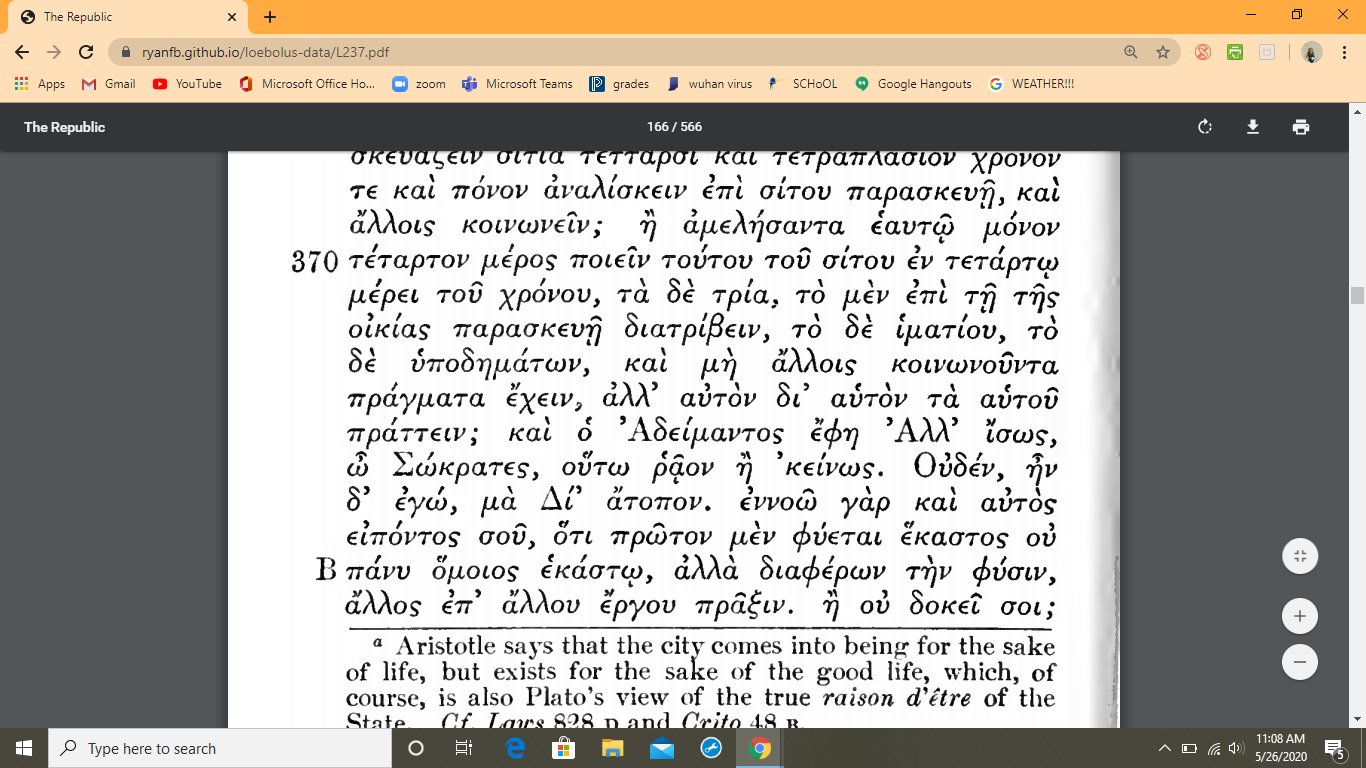Viewport: 1366px width, 768px height.
Task: Open Chrome menu three dots
Action: coord(1344,52)
